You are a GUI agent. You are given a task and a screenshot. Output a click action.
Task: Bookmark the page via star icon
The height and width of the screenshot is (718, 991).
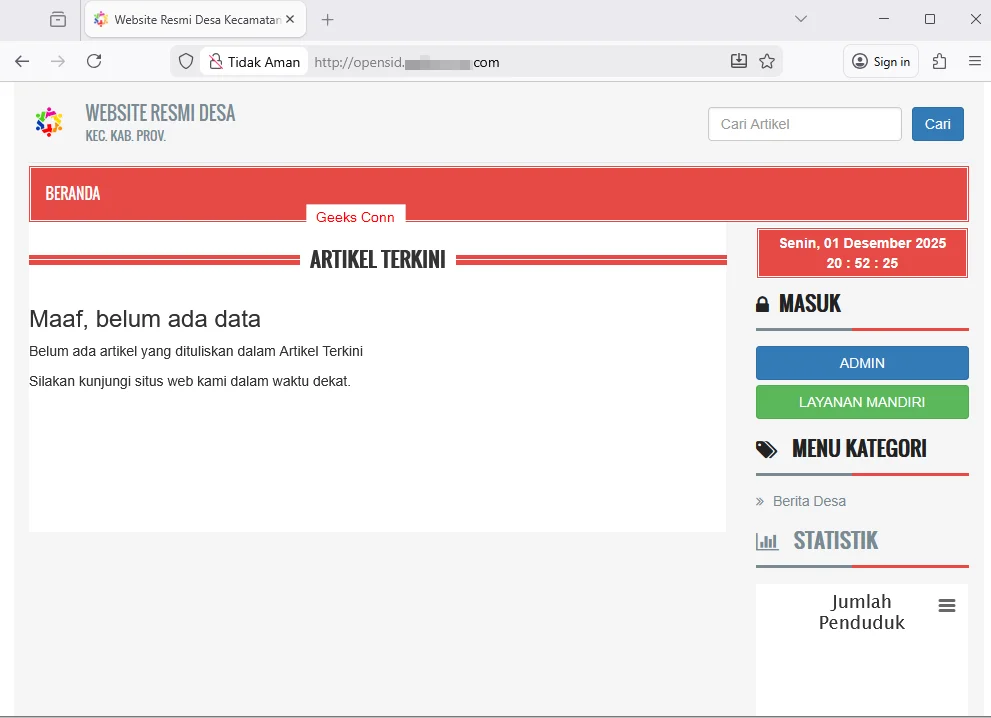click(767, 61)
